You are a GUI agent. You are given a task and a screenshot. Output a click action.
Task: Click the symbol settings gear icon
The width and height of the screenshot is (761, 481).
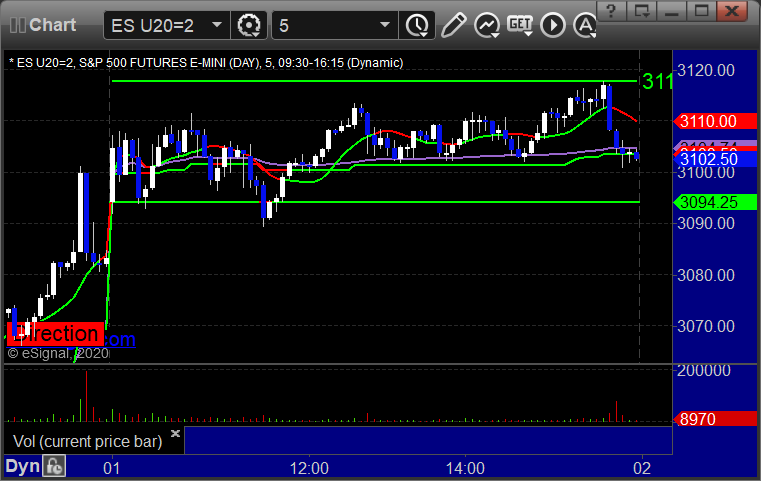pos(249,25)
